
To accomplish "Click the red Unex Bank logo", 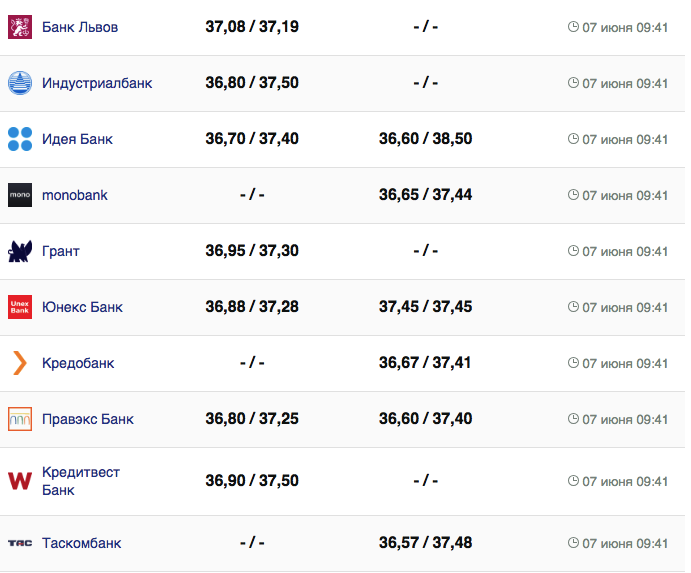I will click(20, 307).
